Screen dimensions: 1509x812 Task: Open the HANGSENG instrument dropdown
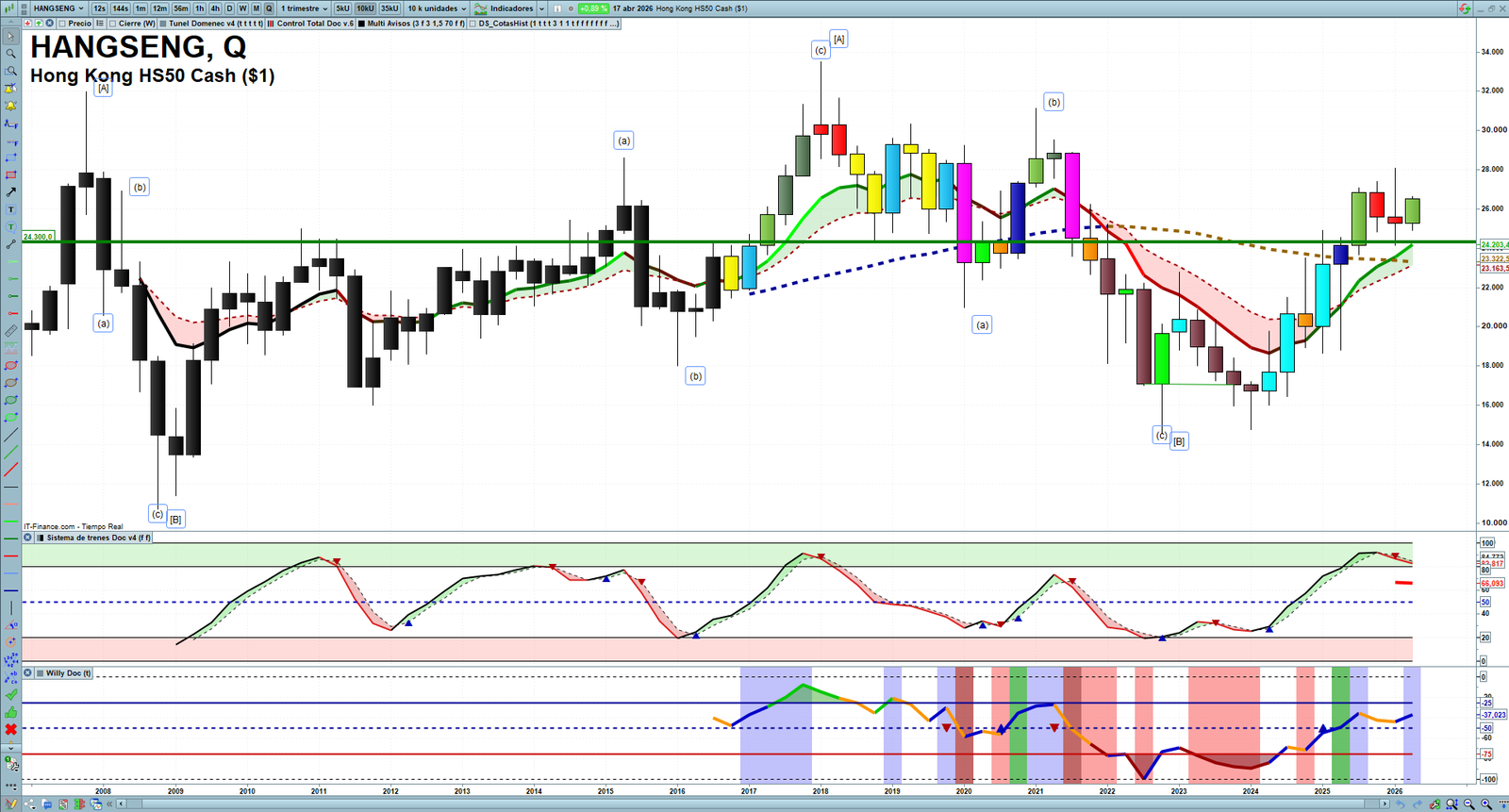coord(59,8)
